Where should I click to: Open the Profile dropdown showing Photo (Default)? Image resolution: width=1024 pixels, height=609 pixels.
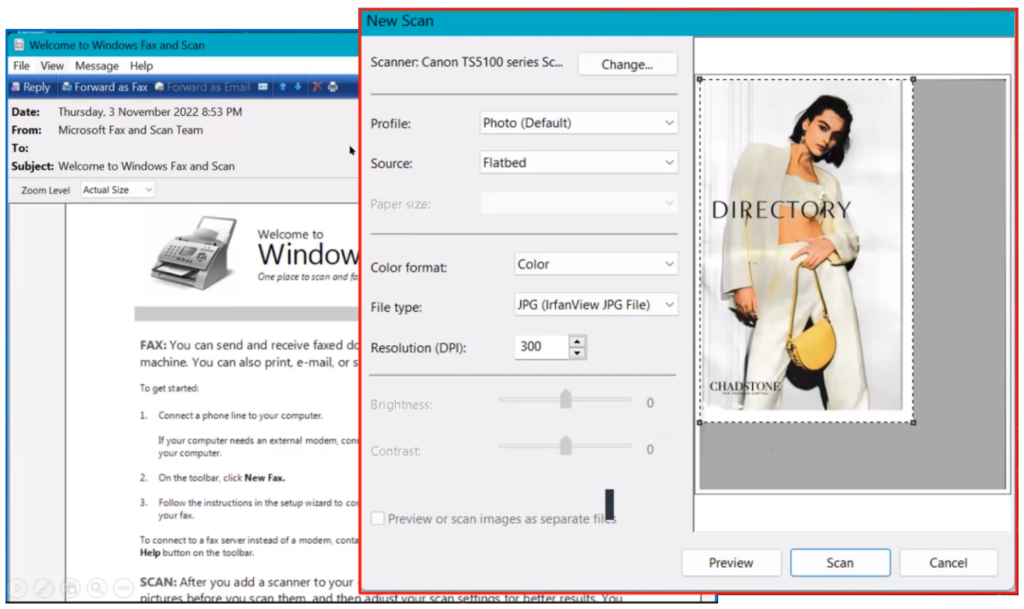coord(579,123)
